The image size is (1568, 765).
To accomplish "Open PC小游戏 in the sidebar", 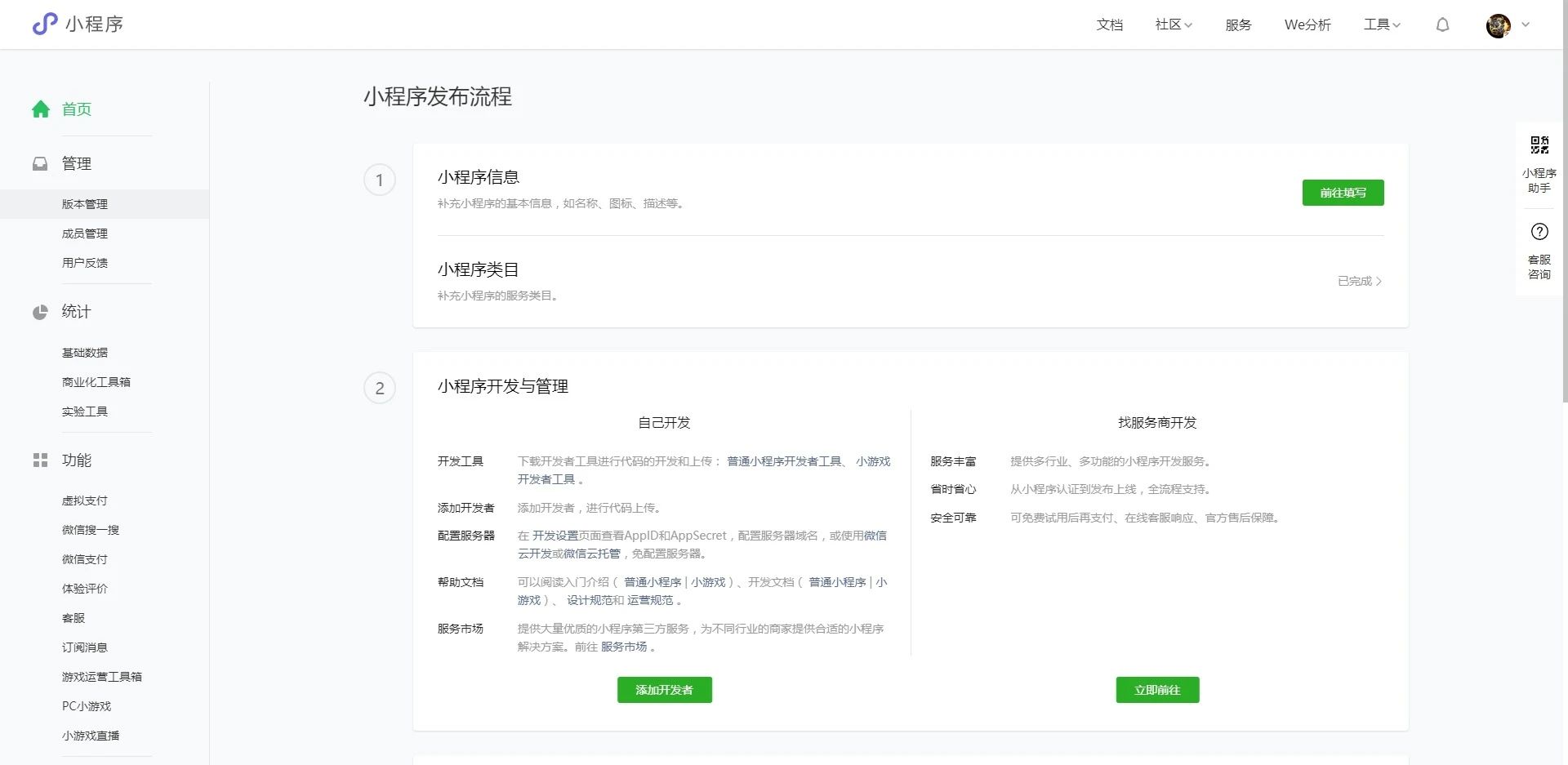I will tap(87, 706).
